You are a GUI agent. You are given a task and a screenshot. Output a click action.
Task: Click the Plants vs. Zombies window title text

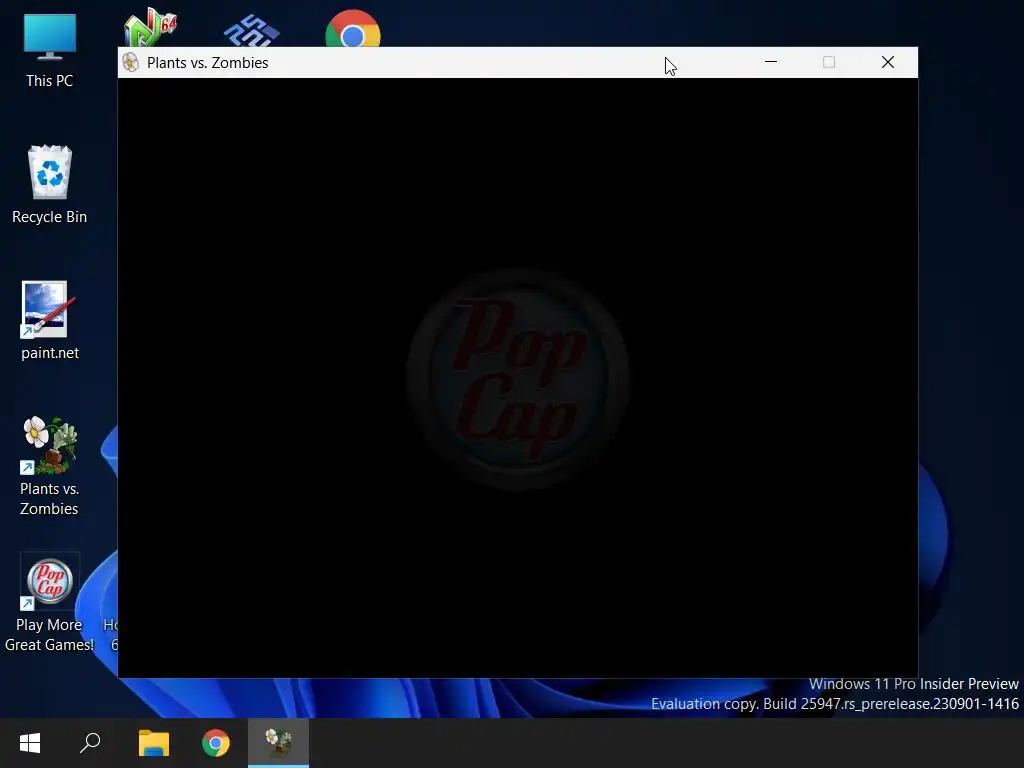[x=208, y=63]
